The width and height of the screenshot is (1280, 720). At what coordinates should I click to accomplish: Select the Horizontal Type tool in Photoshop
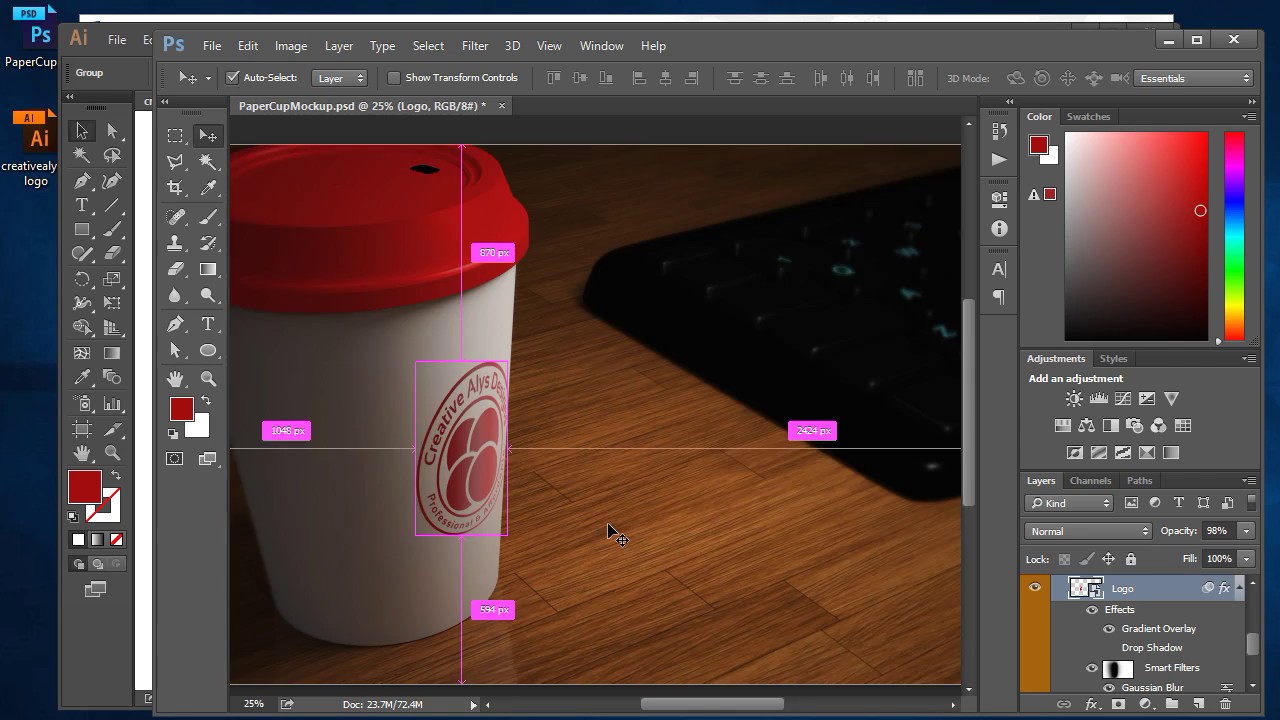208,324
